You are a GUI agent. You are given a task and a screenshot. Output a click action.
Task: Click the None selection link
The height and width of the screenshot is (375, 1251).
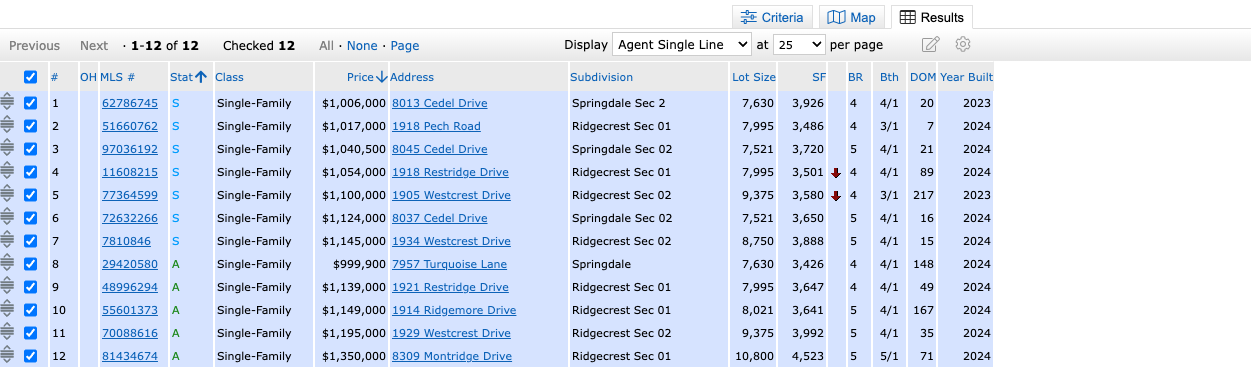click(x=362, y=46)
